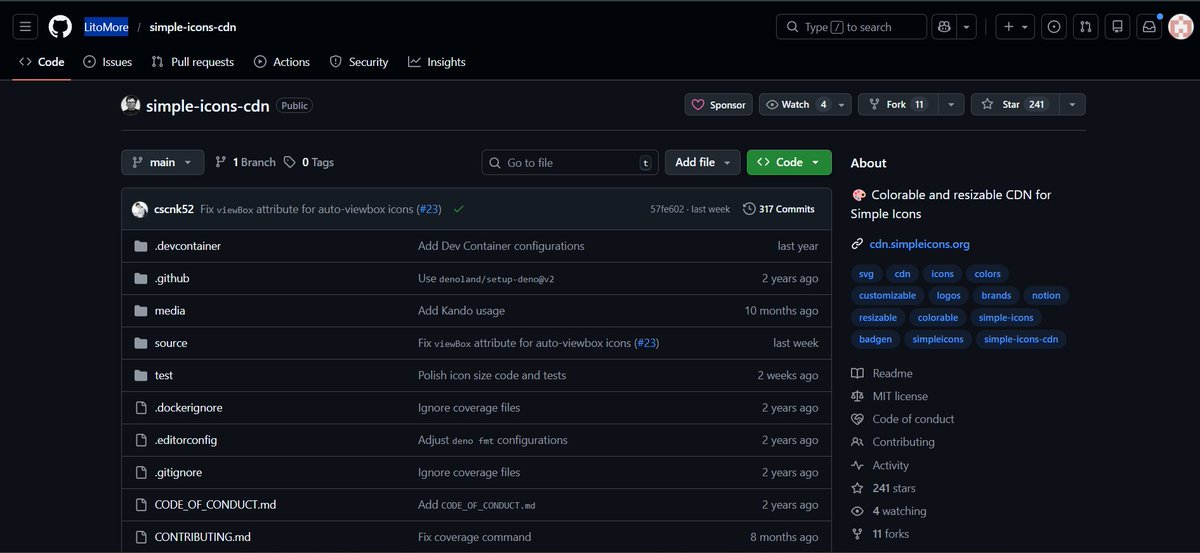This screenshot has width=1200, height=553.
Task: Open the test folder
Action: click(x=164, y=375)
